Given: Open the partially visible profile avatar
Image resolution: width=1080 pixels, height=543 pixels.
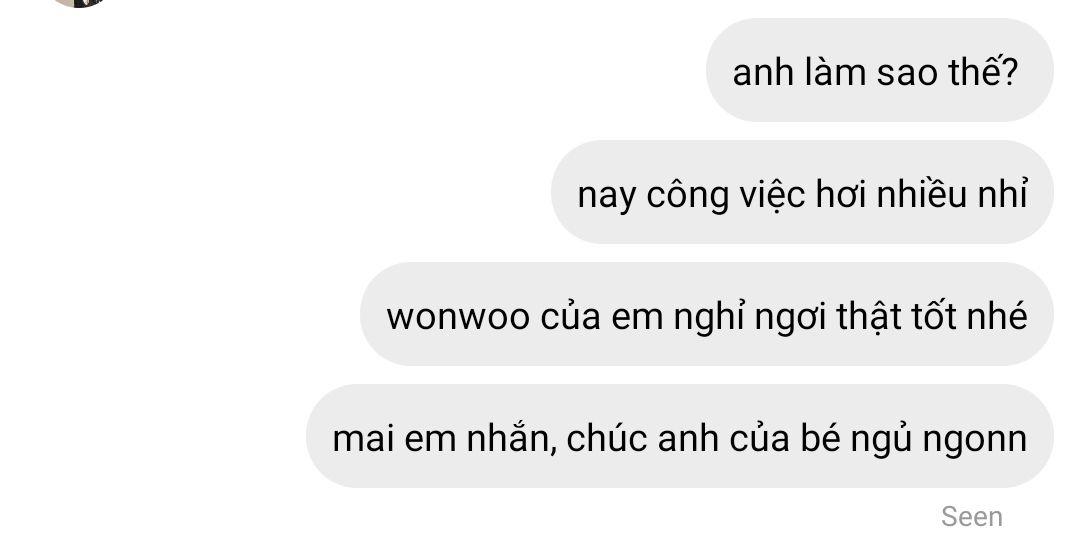Looking at the screenshot, I should click(x=78, y=3).
